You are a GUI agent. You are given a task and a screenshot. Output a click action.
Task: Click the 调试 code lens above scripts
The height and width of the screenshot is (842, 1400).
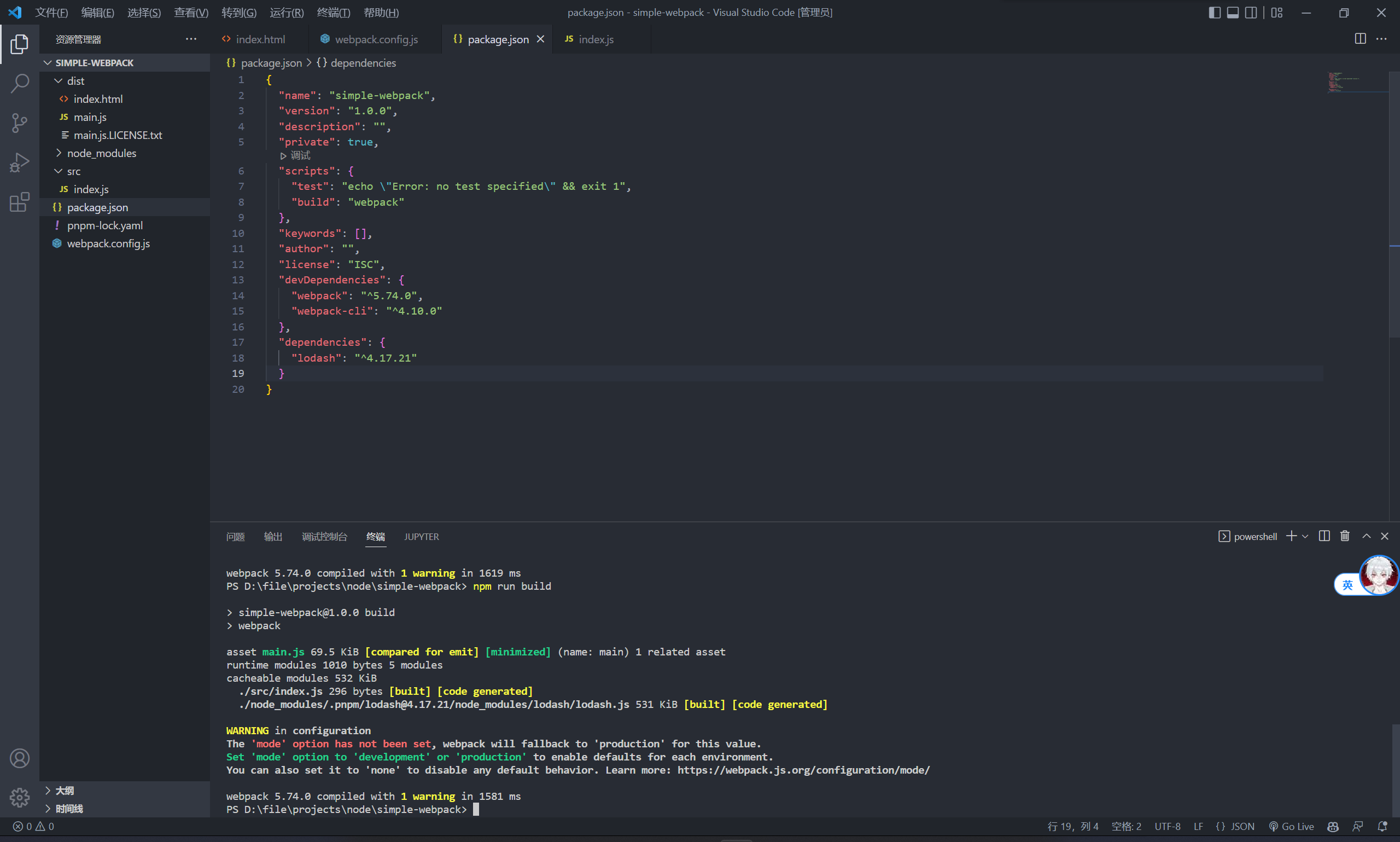point(299,155)
